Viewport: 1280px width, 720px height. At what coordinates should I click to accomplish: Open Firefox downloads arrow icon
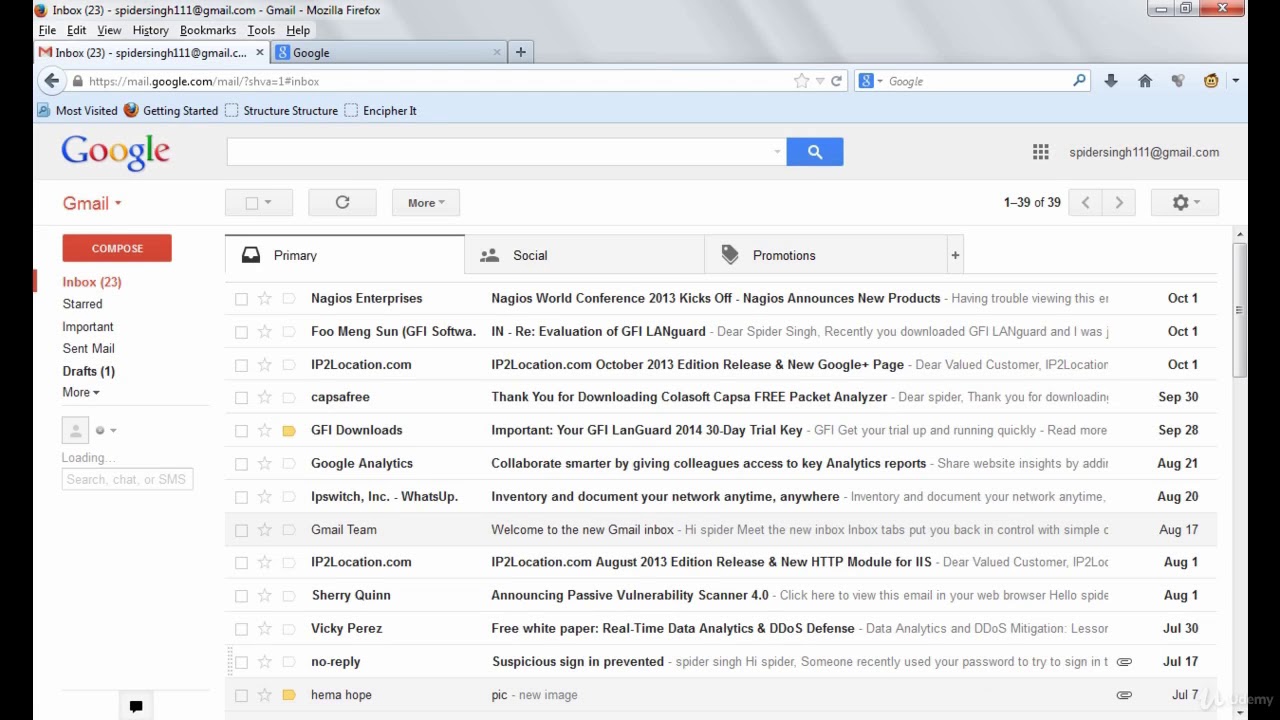(x=1110, y=81)
